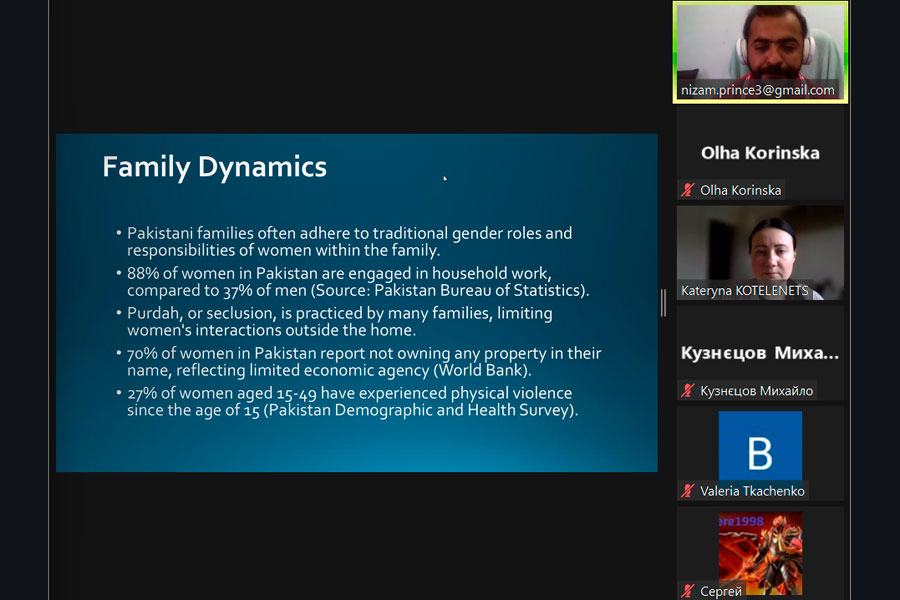Click the World Bank property statistic bullet
The width and height of the screenshot is (900, 600).
364,362
